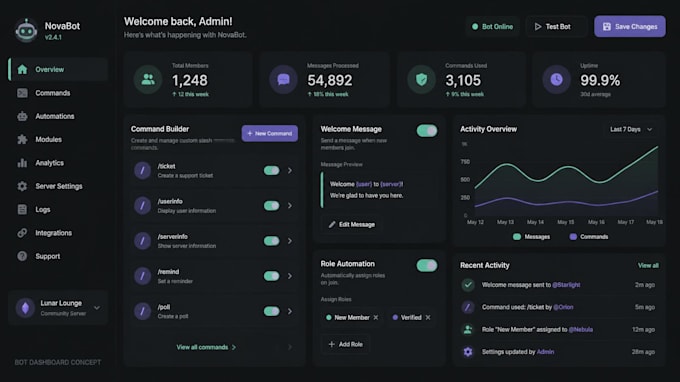680x382 pixels.
Task: Open the Overview menu item
Action: coord(58,69)
